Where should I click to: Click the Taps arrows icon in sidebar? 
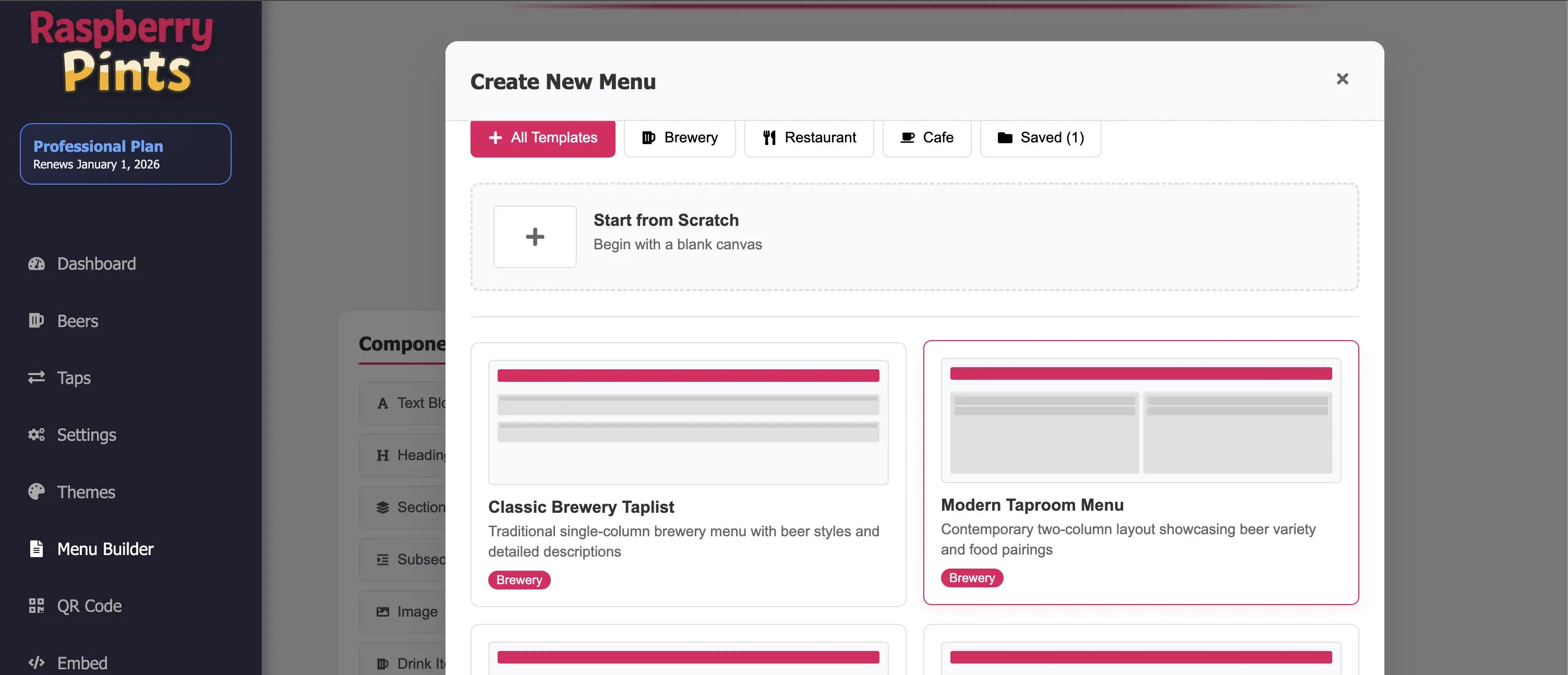click(x=37, y=377)
